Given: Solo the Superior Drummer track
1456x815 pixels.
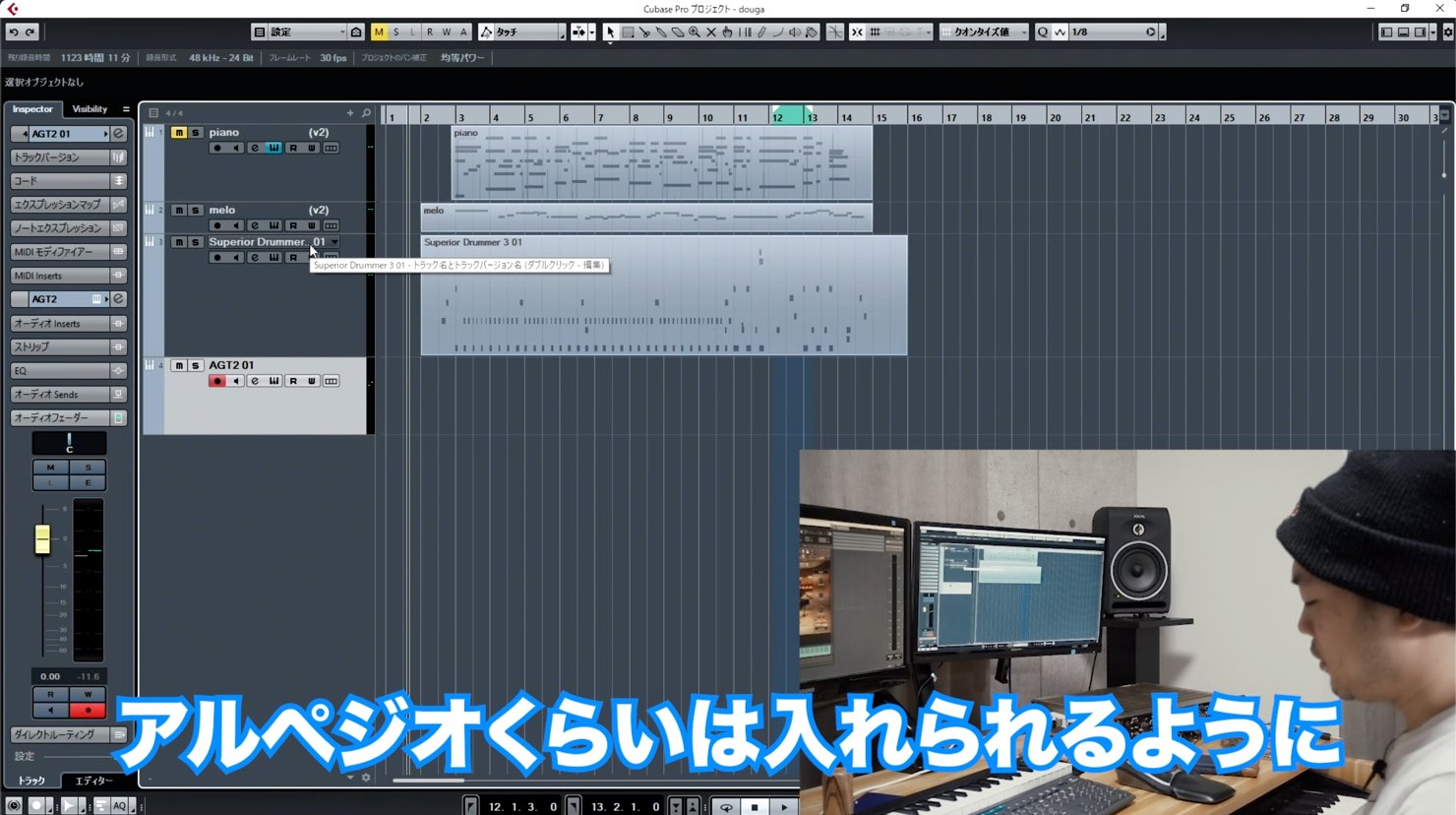Looking at the screenshot, I should pos(195,242).
